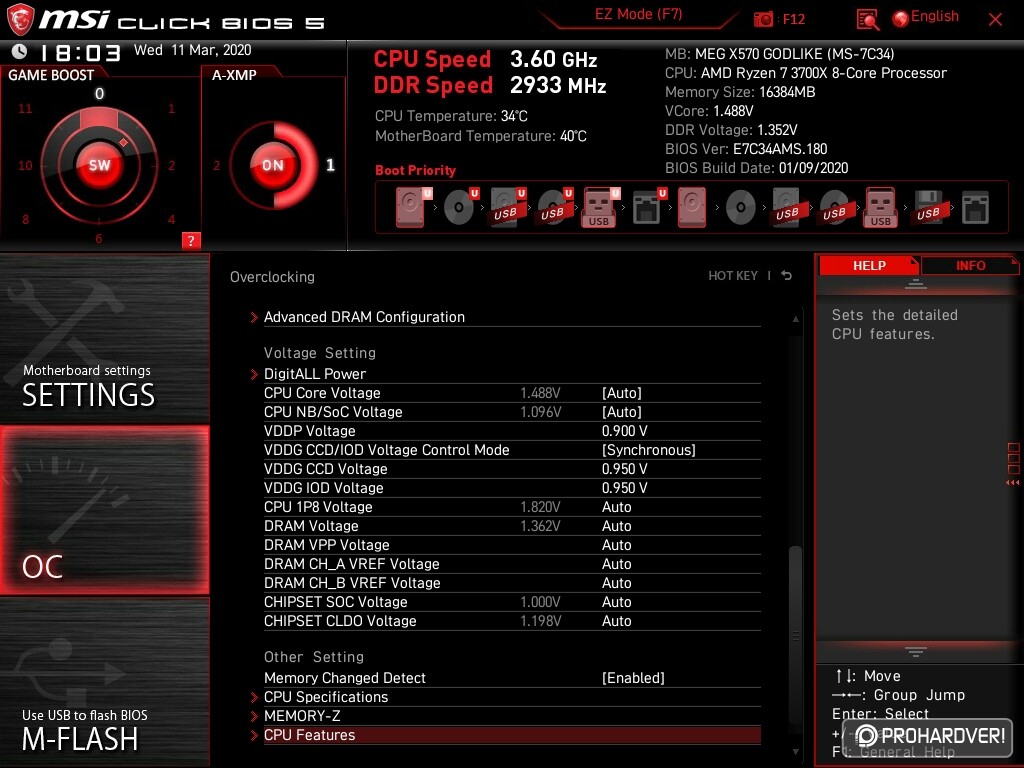The height and width of the screenshot is (768, 1024).
Task: Take a screenshot with the F12 camera icon
Action: tap(763, 19)
